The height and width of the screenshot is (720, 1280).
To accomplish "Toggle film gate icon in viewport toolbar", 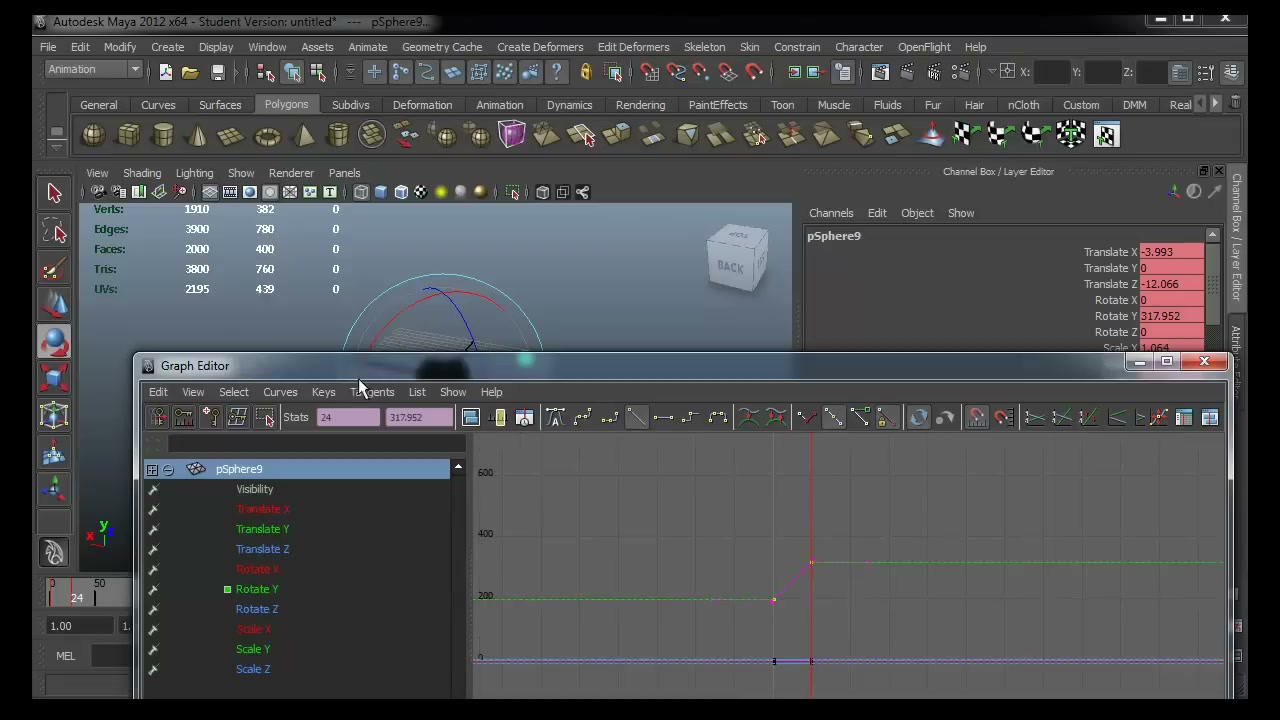I will pos(230,192).
